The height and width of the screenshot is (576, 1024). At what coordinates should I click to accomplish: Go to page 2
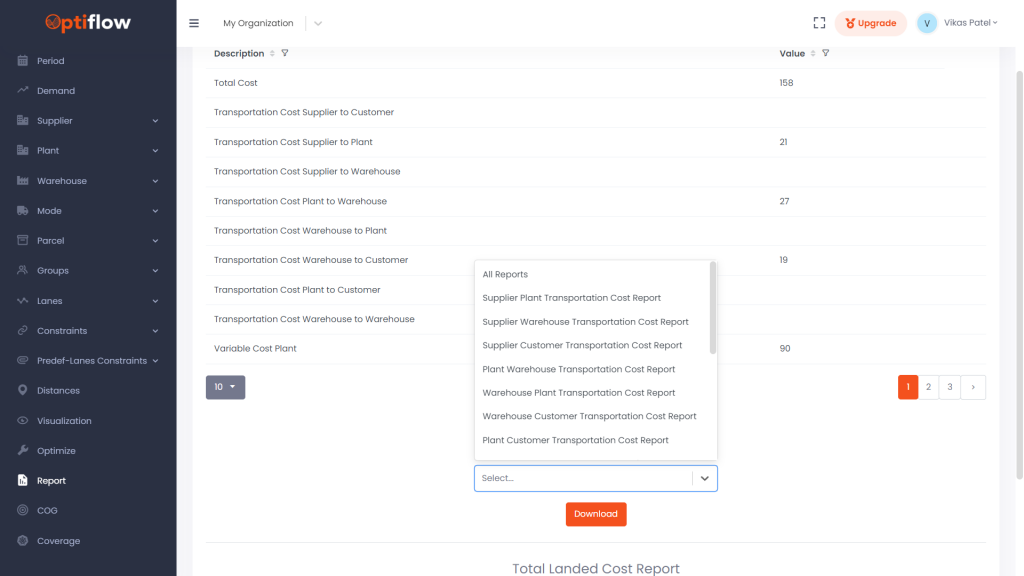pos(928,387)
